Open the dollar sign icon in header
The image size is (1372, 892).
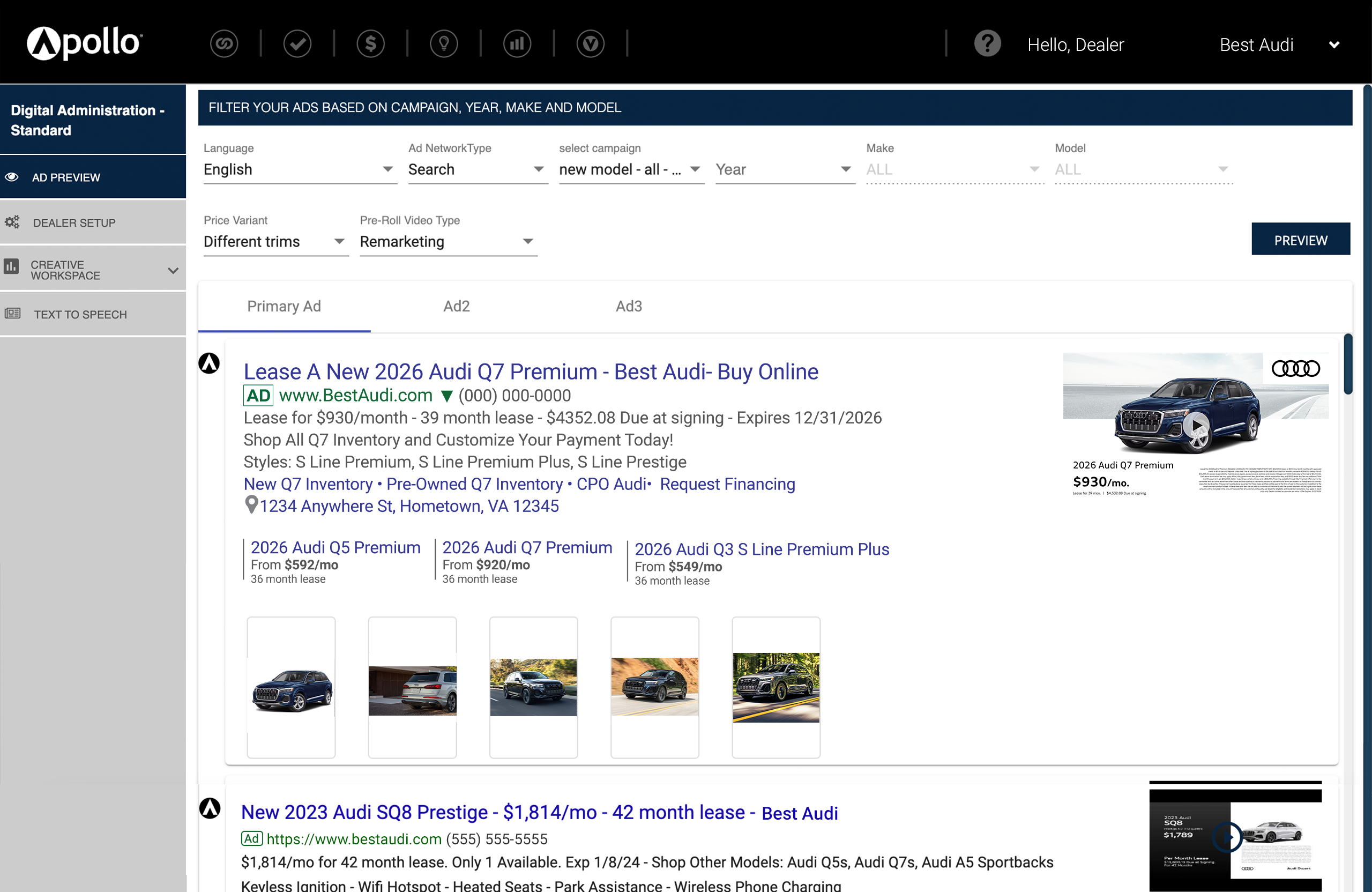370,44
